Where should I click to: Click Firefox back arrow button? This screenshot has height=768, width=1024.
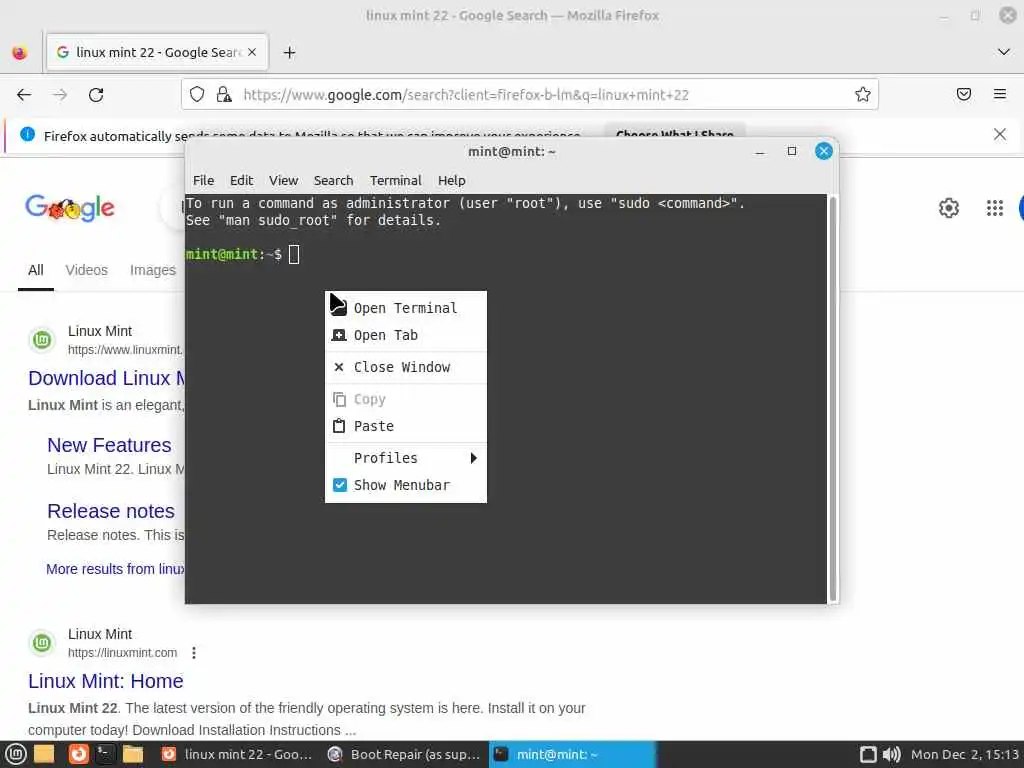pos(24,95)
